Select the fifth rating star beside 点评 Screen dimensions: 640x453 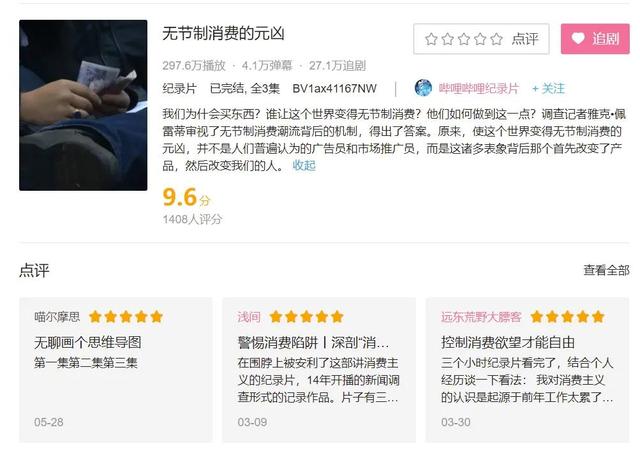point(496,39)
